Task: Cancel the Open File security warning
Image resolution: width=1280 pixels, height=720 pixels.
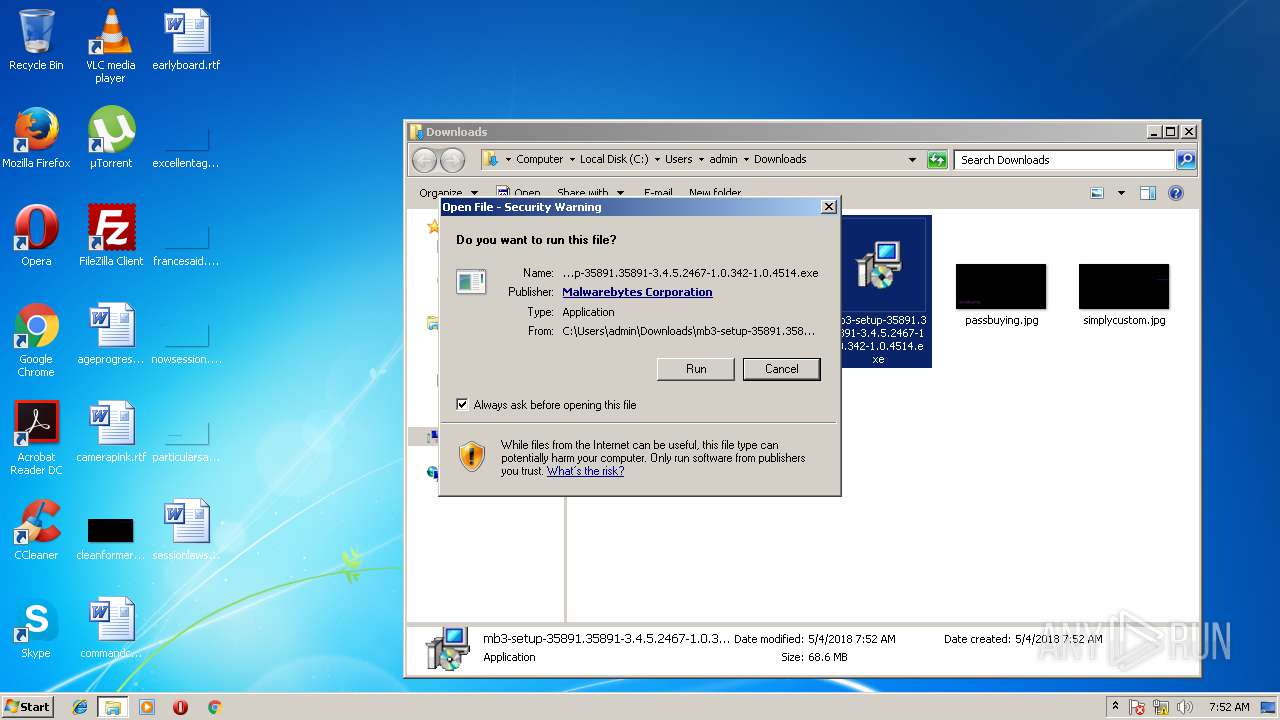Action: [782, 369]
